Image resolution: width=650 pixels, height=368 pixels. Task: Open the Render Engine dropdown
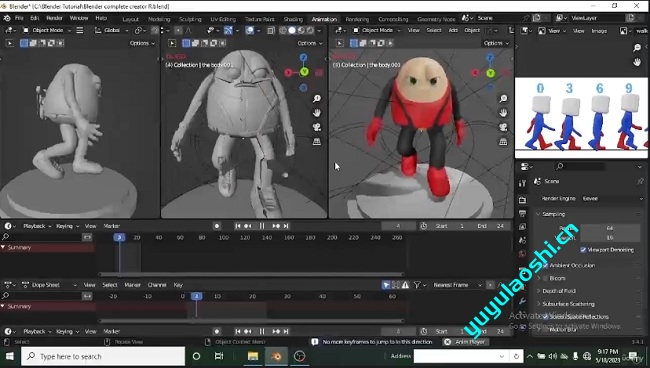[612, 199]
